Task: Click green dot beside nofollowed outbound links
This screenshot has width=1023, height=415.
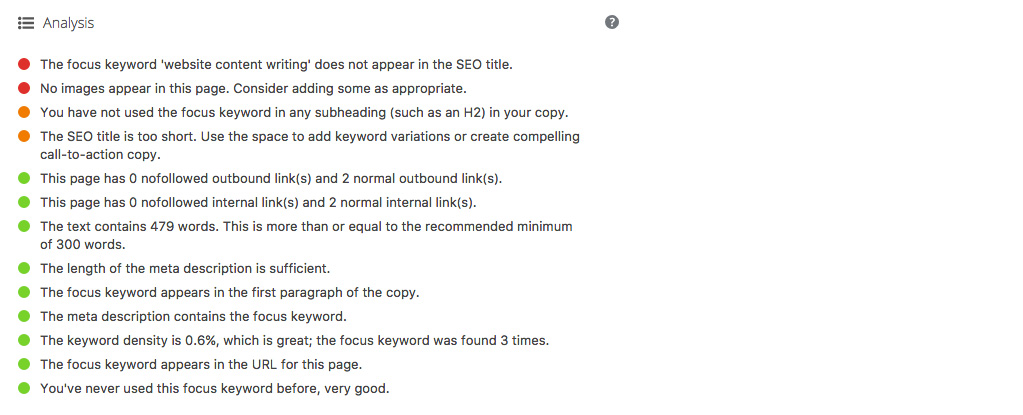Action: click(24, 177)
